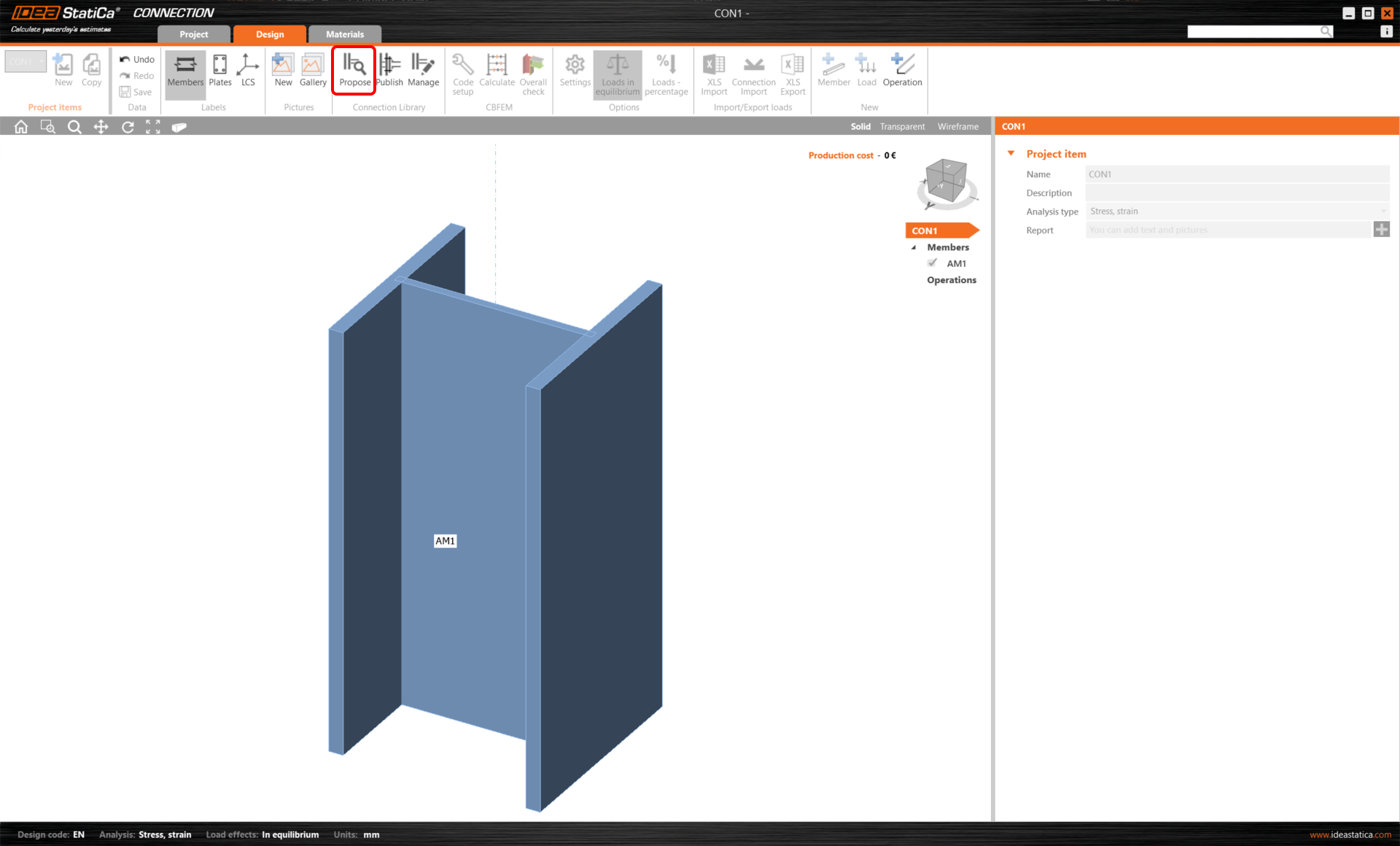Select the Propose tool in Connection Library
This screenshot has height=846, width=1400.
click(354, 71)
